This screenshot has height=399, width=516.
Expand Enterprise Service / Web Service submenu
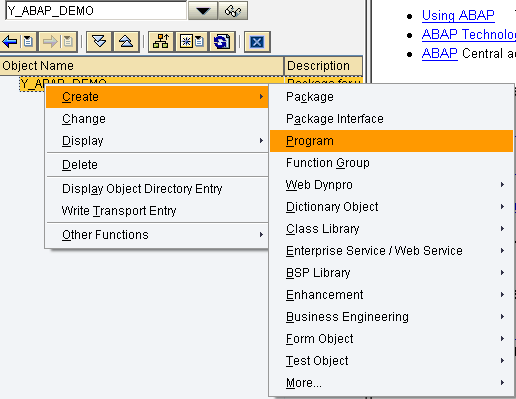(x=391, y=251)
